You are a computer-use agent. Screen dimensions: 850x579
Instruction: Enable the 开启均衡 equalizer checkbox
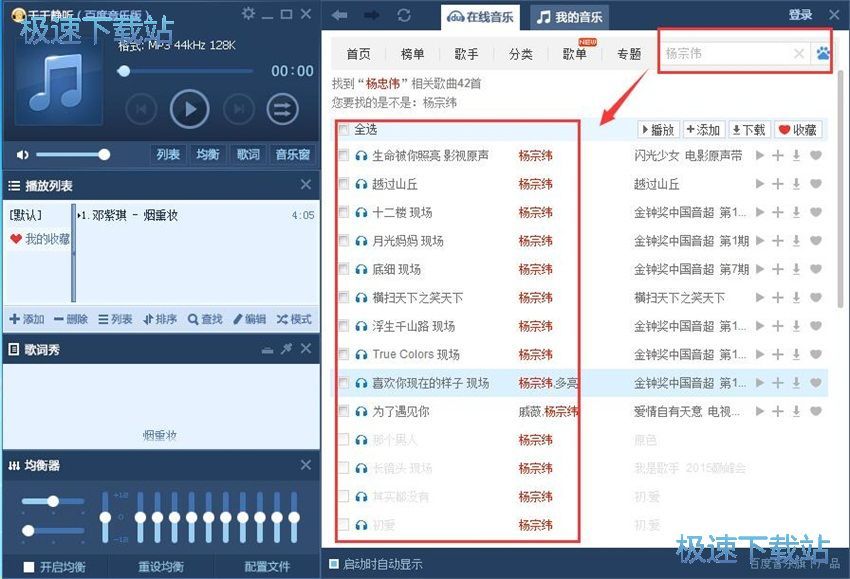coord(29,567)
